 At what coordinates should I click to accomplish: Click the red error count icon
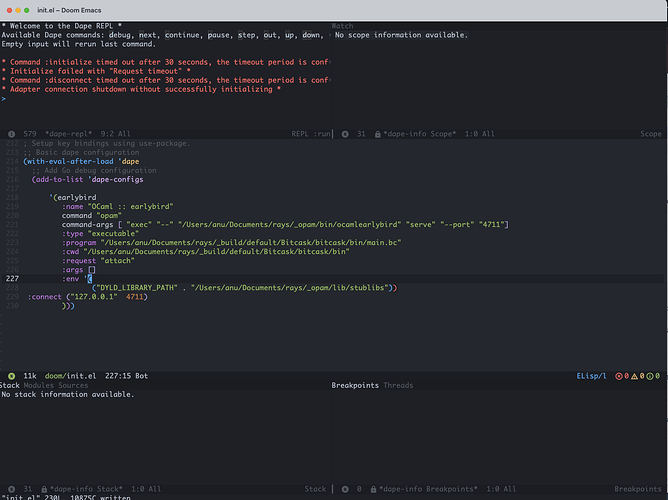619,376
